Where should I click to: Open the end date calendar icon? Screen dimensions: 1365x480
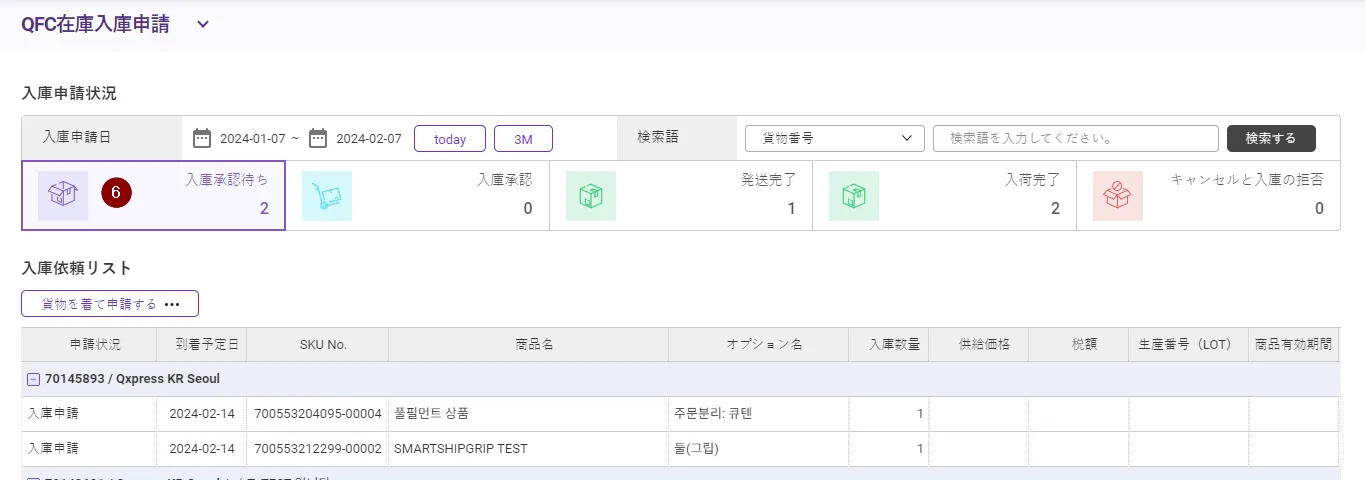point(318,138)
